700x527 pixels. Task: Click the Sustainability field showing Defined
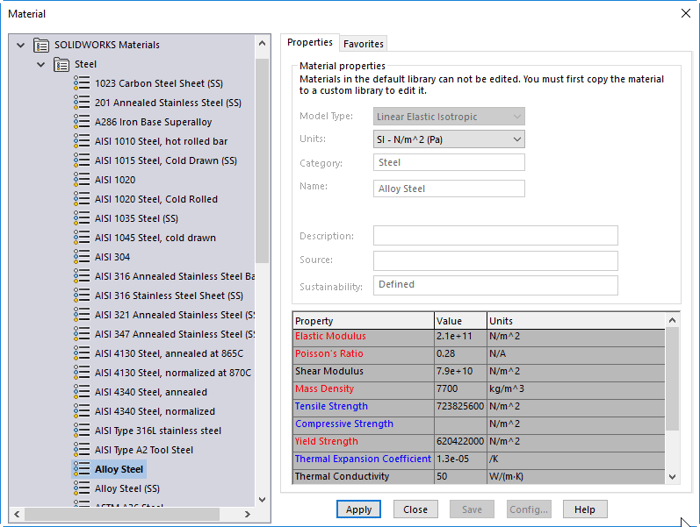tap(496, 285)
